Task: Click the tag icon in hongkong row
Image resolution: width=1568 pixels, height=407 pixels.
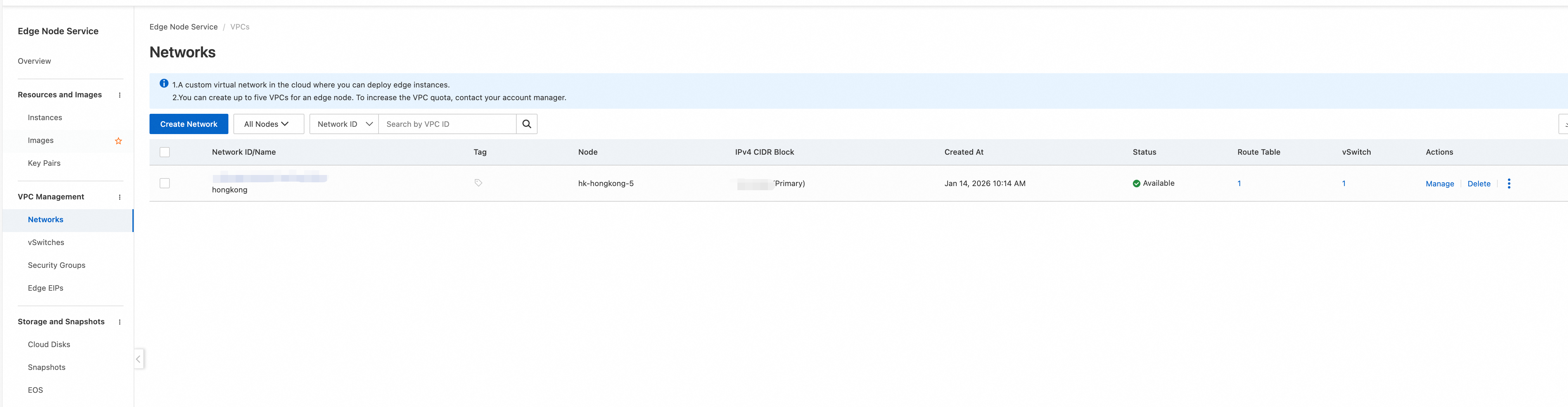Action: click(478, 183)
